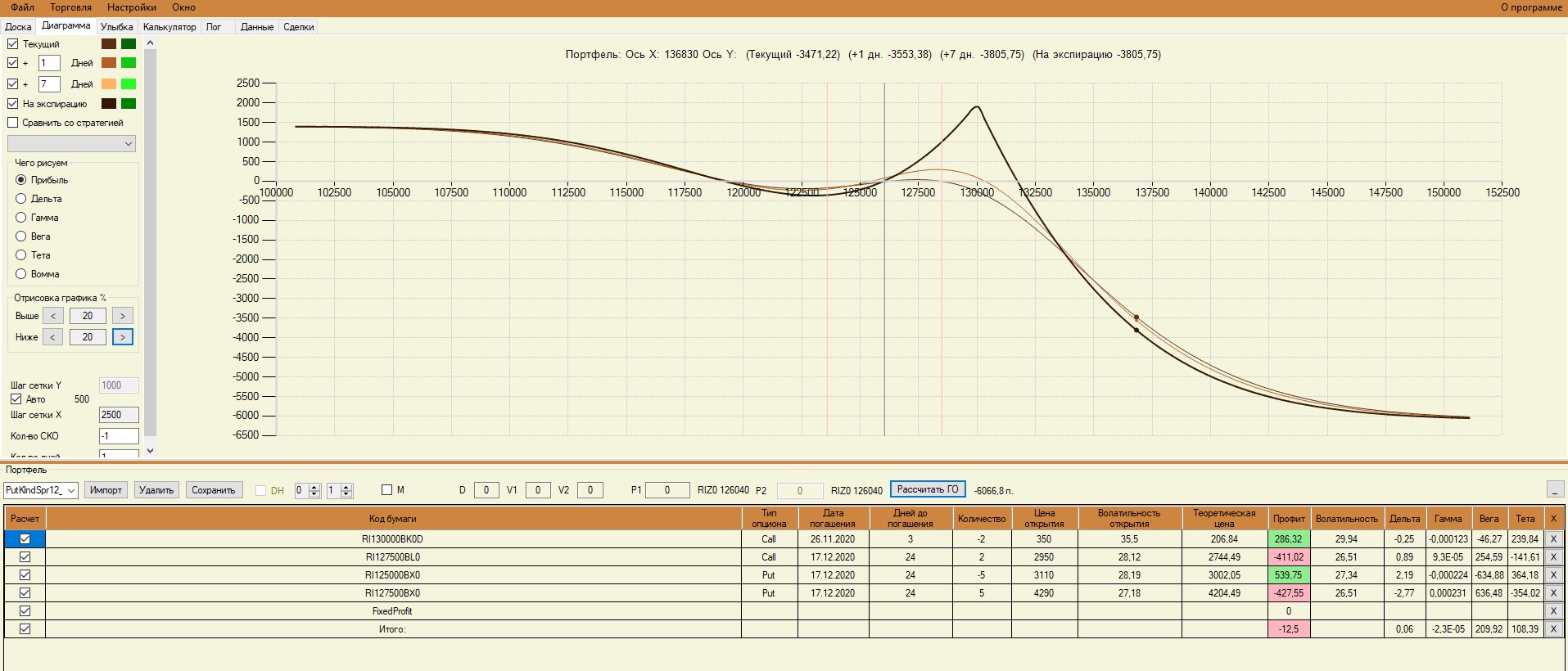This screenshot has height=671, width=1568.
Task: Click the V1 input field
Action: (x=538, y=490)
